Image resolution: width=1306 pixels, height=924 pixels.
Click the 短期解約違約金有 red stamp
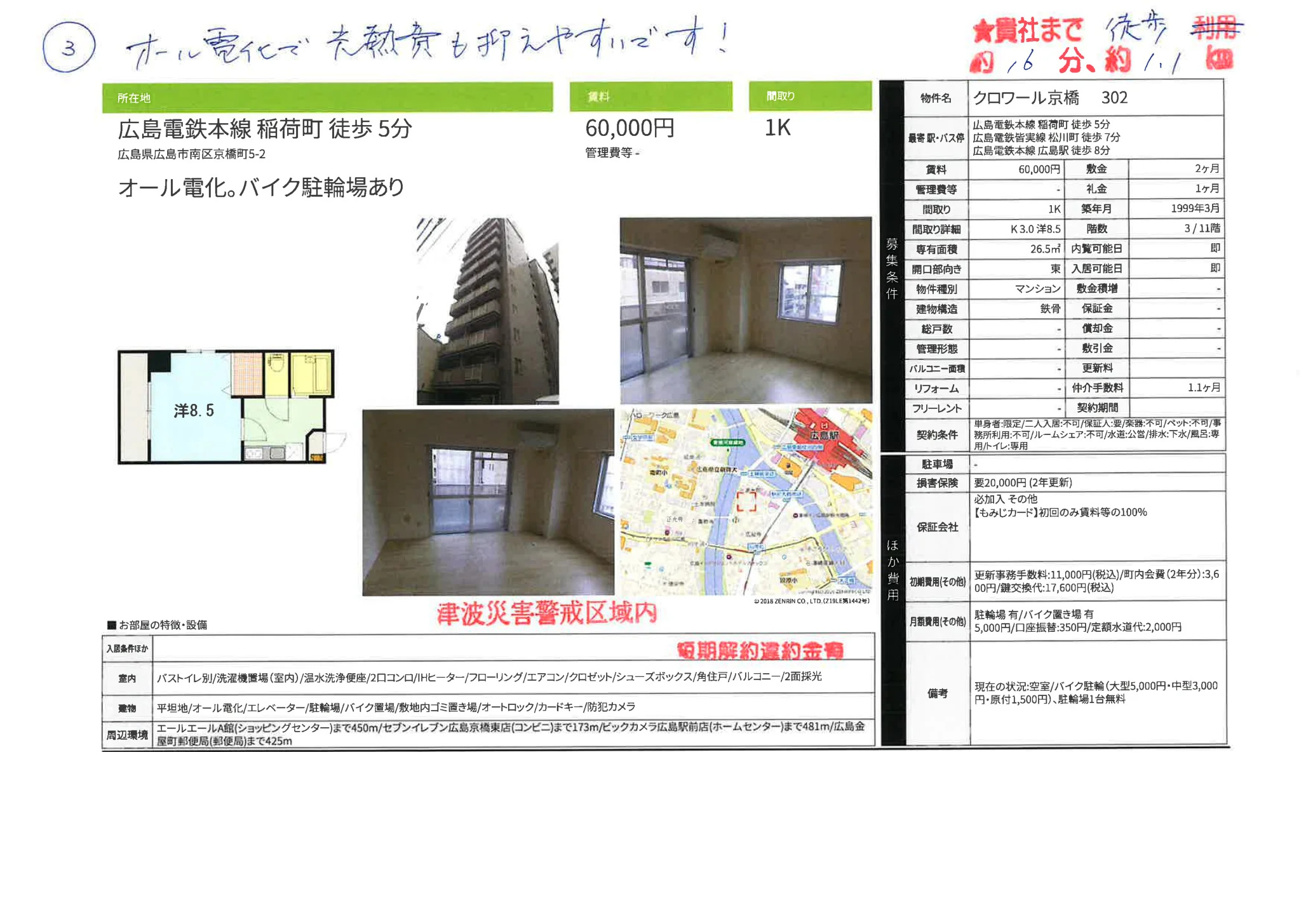(x=760, y=650)
